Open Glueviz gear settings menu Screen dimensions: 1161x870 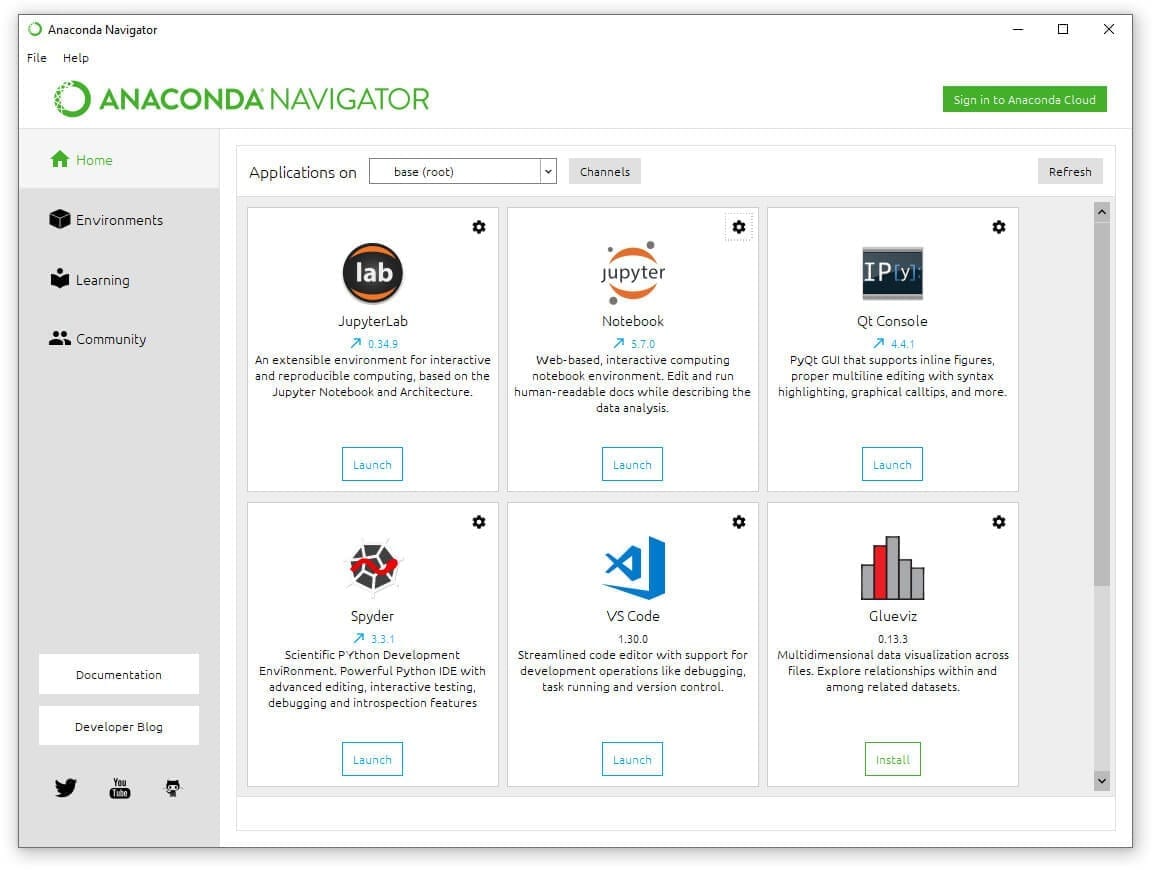click(998, 522)
